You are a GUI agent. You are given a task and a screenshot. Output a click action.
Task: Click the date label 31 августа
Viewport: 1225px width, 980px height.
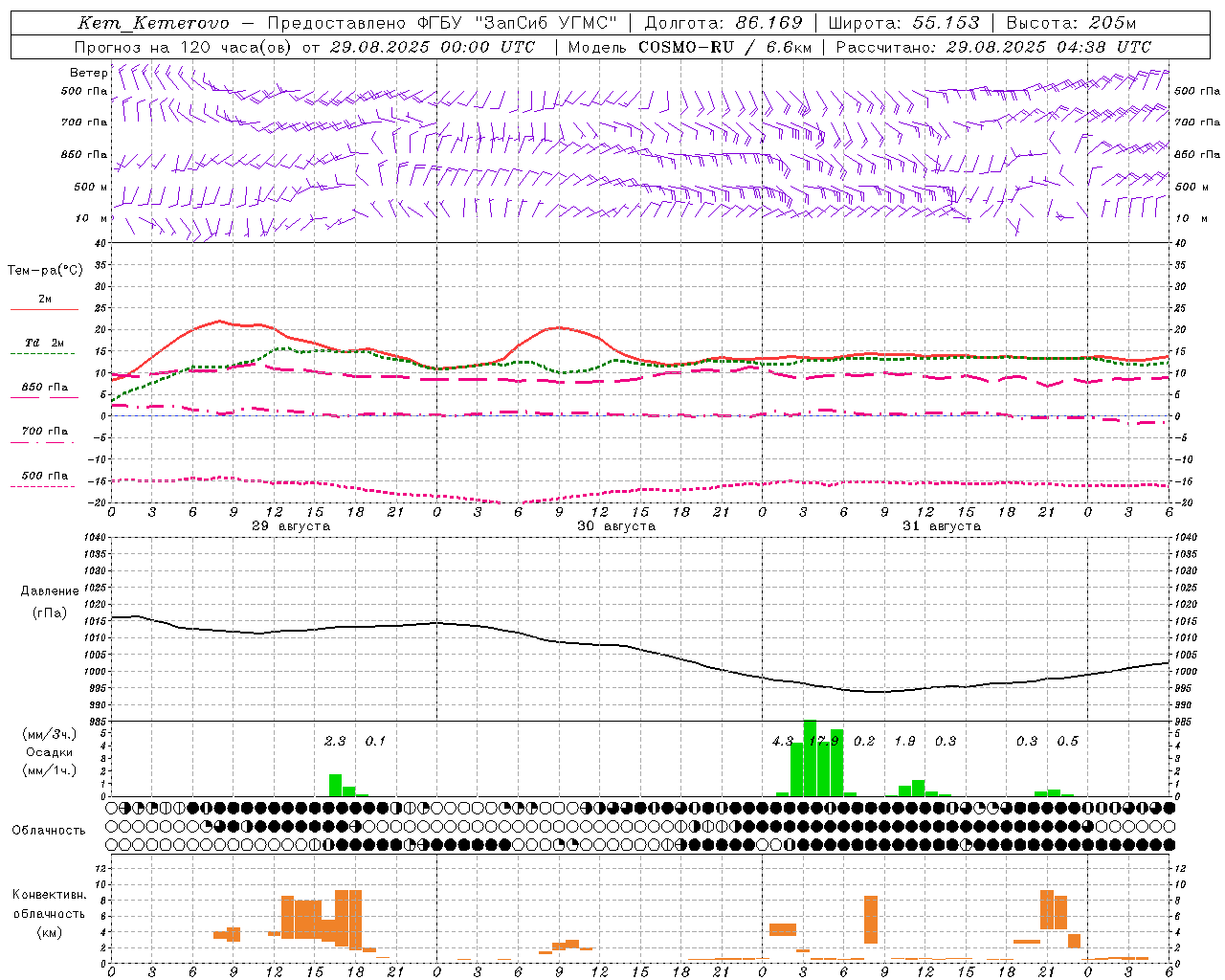click(x=942, y=526)
